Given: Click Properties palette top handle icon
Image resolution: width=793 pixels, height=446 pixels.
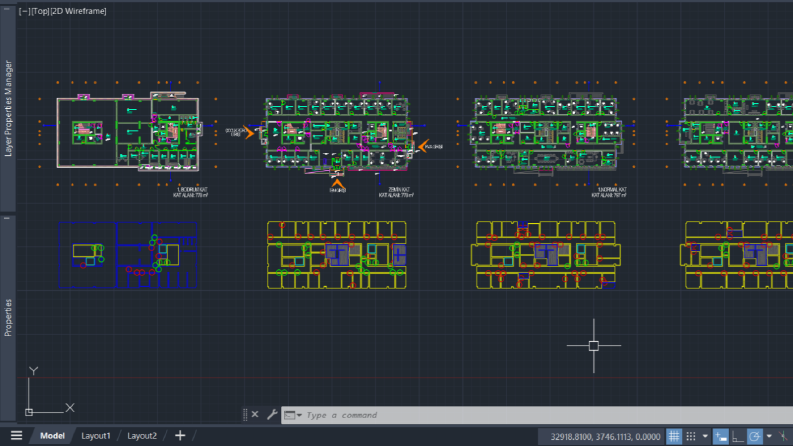Looking at the screenshot, I should click(7, 218).
